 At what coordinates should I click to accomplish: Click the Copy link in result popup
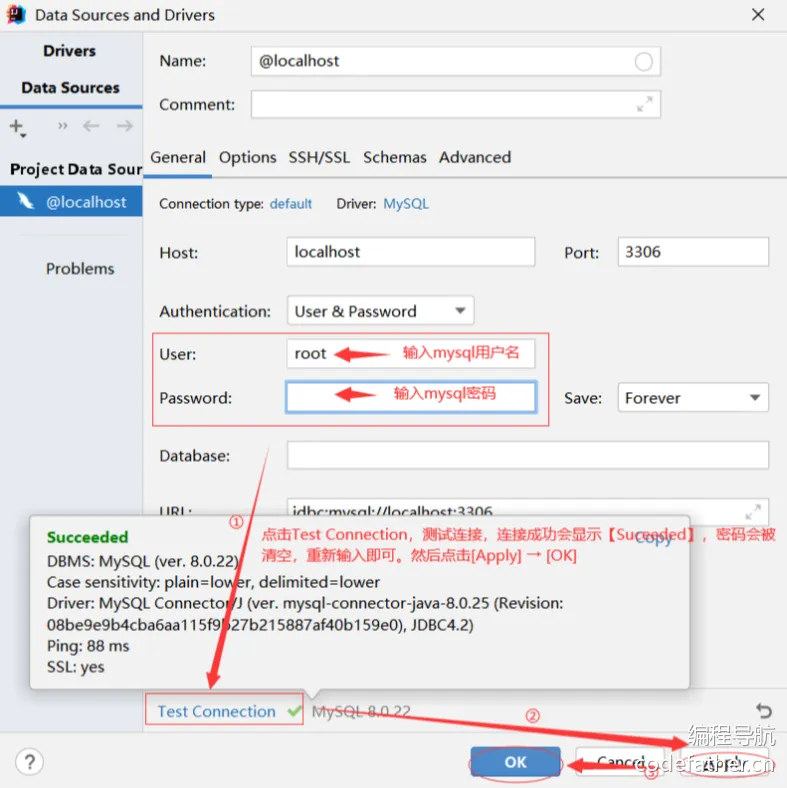[x=653, y=538]
